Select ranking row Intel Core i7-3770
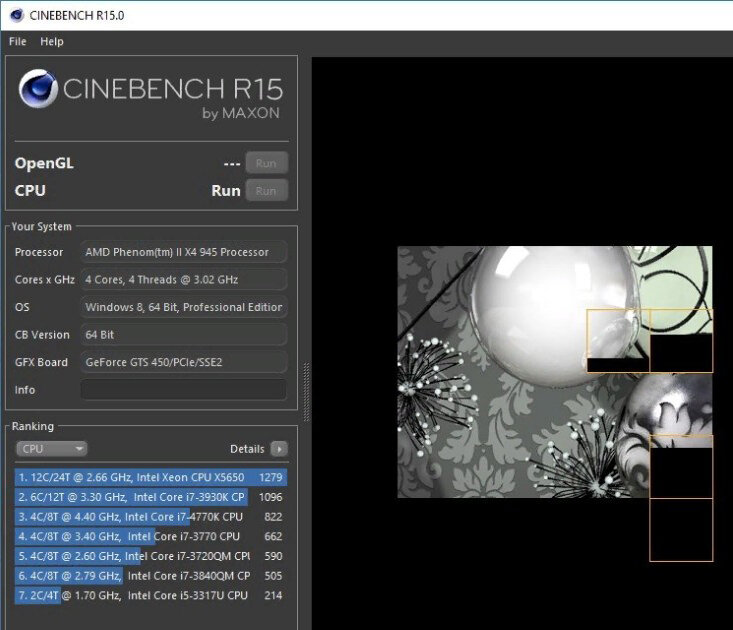 pyautogui.click(x=151, y=536)
